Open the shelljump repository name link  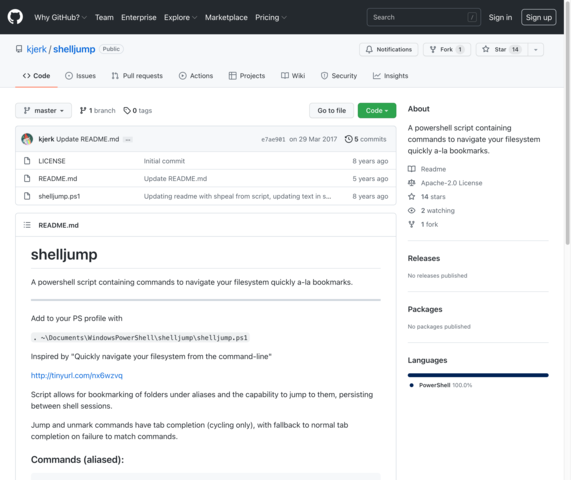[74, 49]
